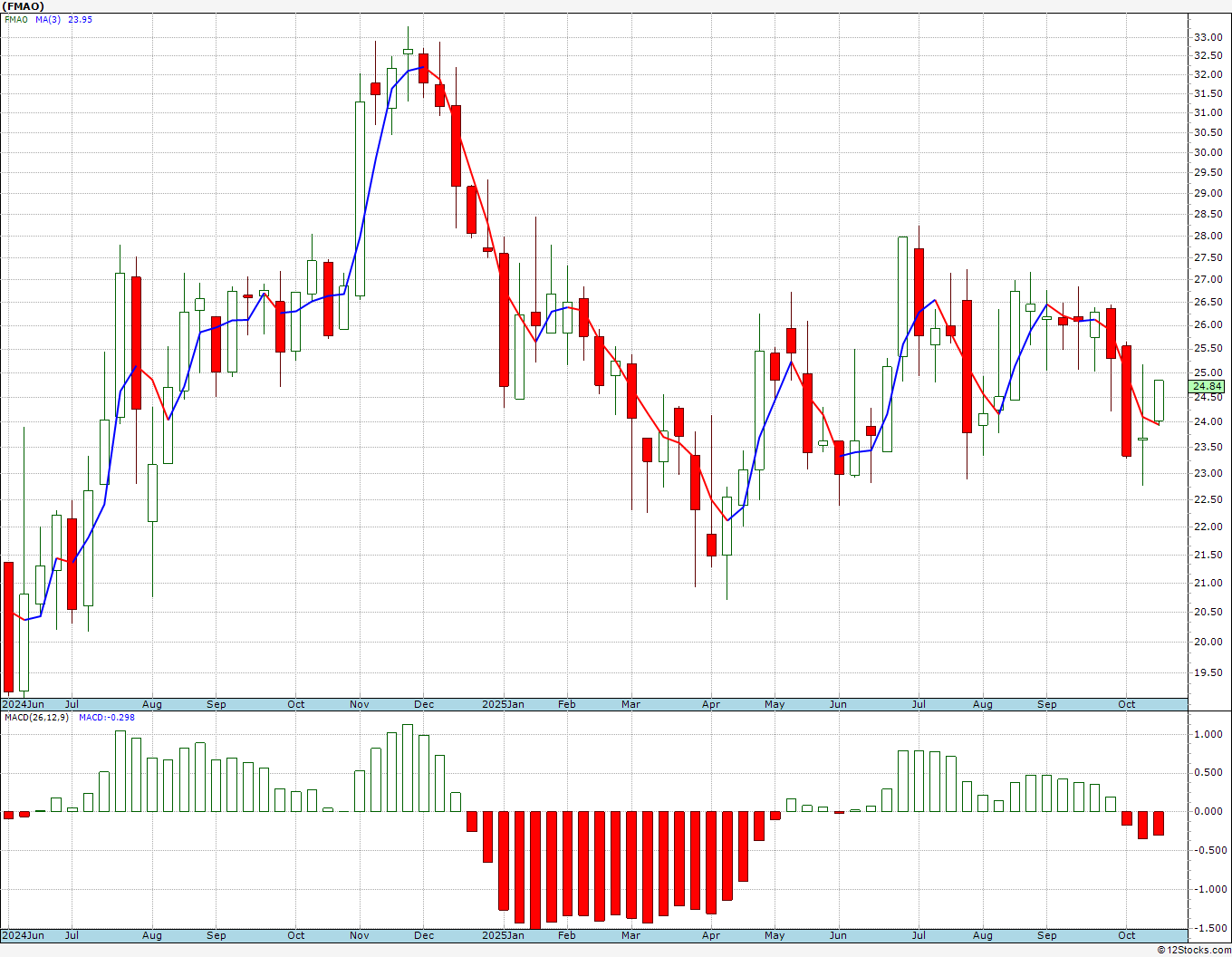Click the "30.00" price axis label

[x=1208, y=152]
